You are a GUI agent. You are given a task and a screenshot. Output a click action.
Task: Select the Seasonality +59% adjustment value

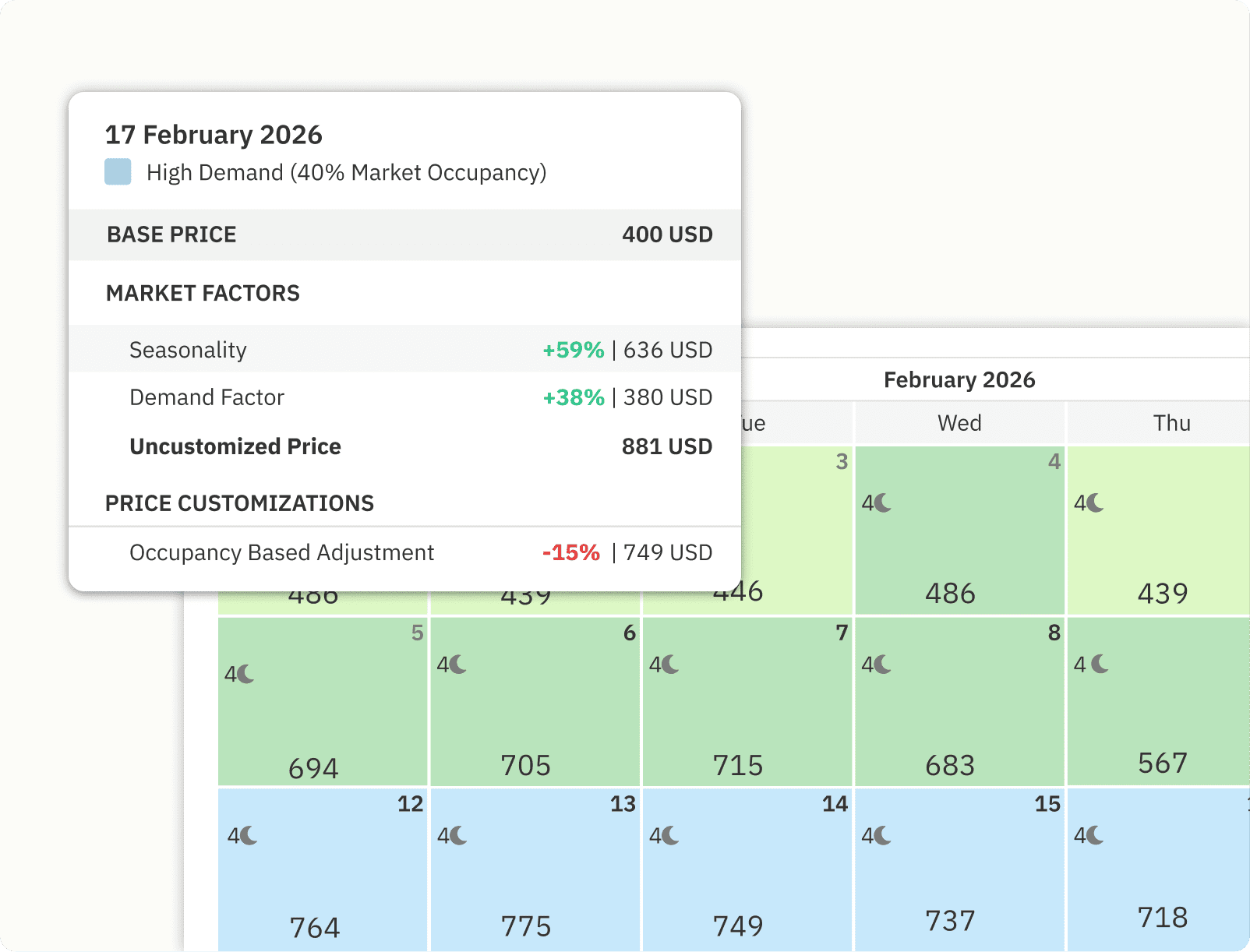[573, 350]
